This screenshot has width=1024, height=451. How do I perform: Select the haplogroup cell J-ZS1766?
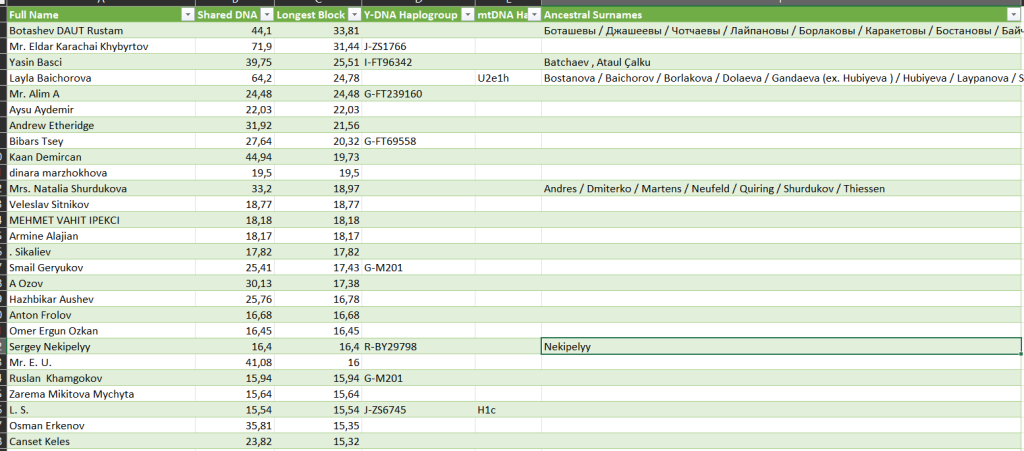click(x=417, y=47)
